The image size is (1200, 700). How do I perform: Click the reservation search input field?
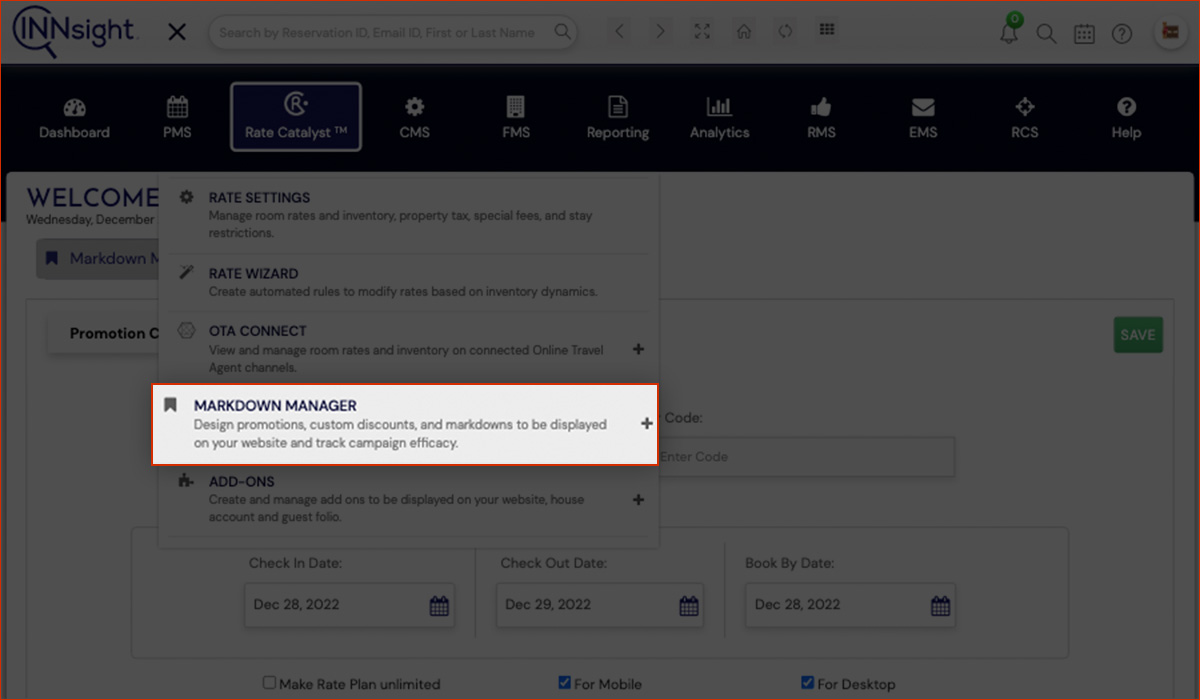coord(393,32)
